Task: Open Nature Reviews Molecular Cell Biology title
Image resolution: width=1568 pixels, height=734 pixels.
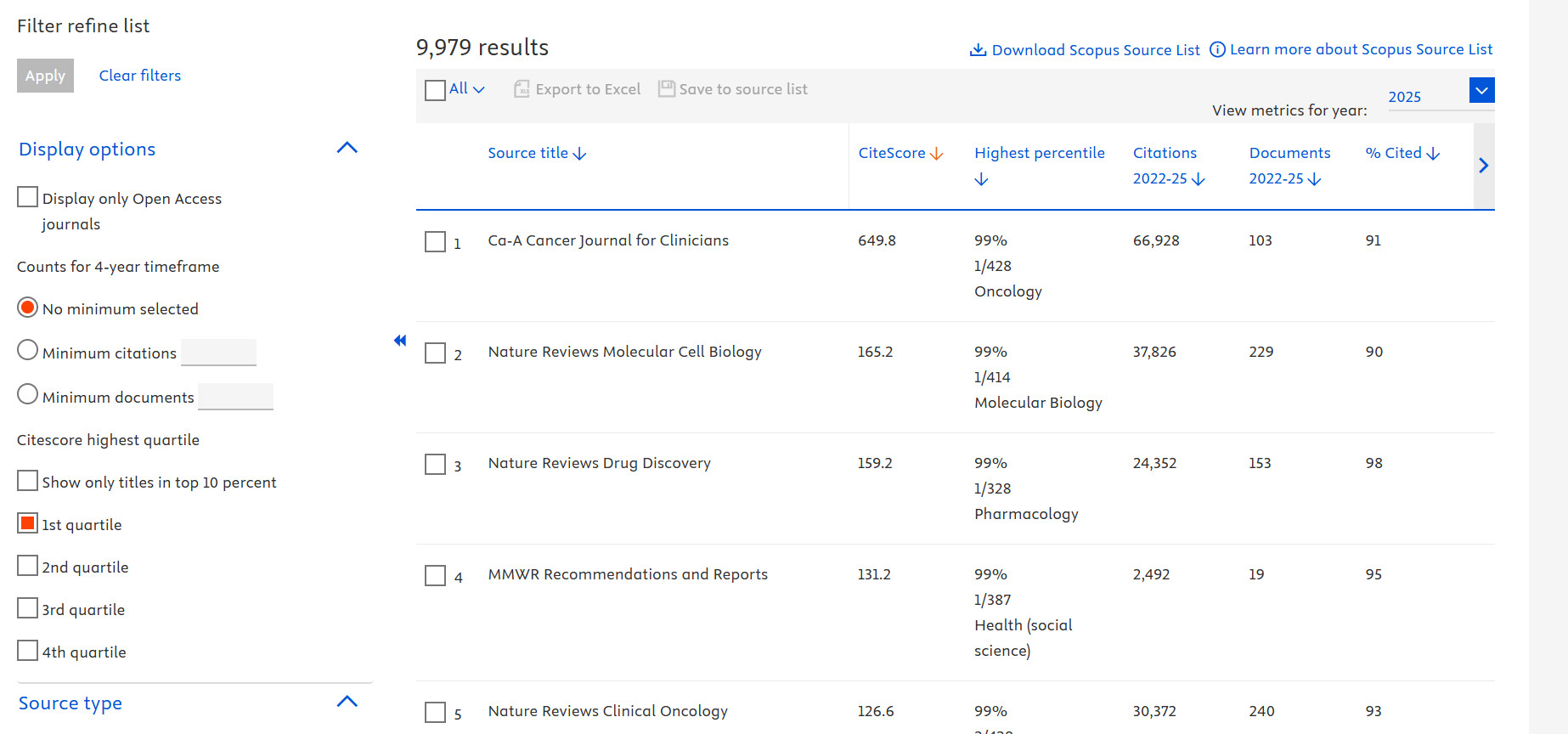Action: (x=624, y=352)
